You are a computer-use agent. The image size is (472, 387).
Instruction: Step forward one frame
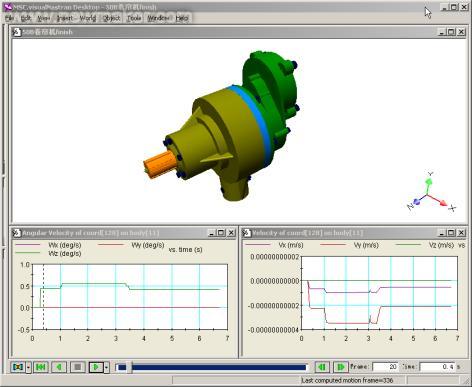340,367
